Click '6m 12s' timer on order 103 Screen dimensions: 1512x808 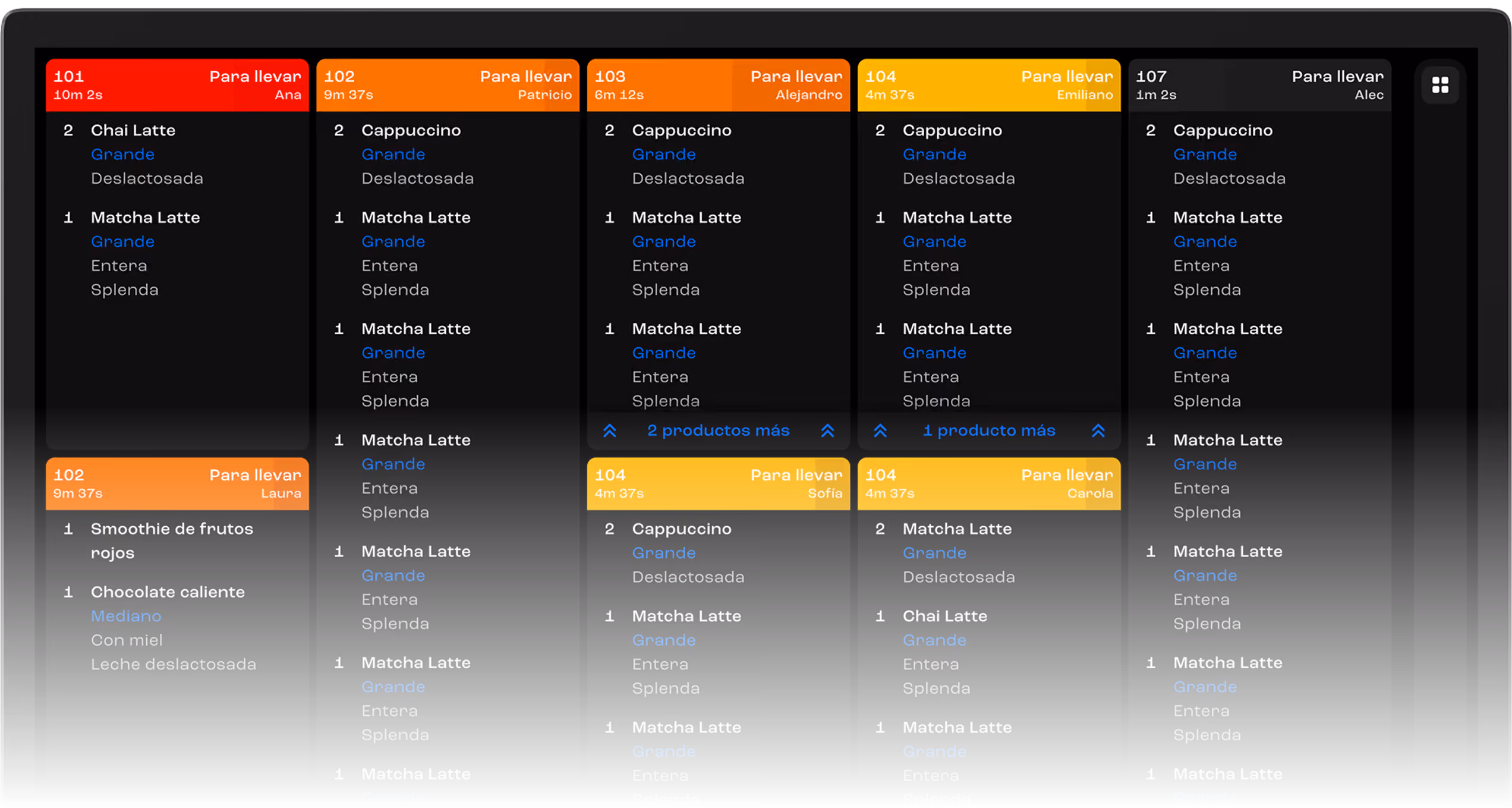coord(619,95)
